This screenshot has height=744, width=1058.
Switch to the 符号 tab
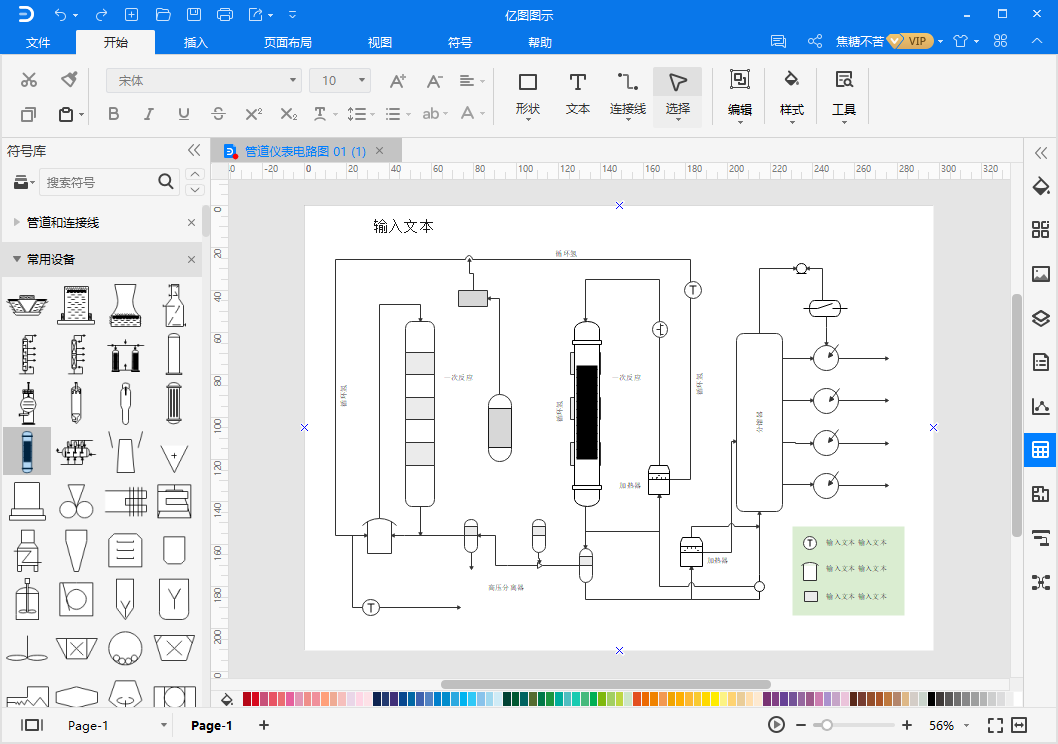[x=460, y=42]
